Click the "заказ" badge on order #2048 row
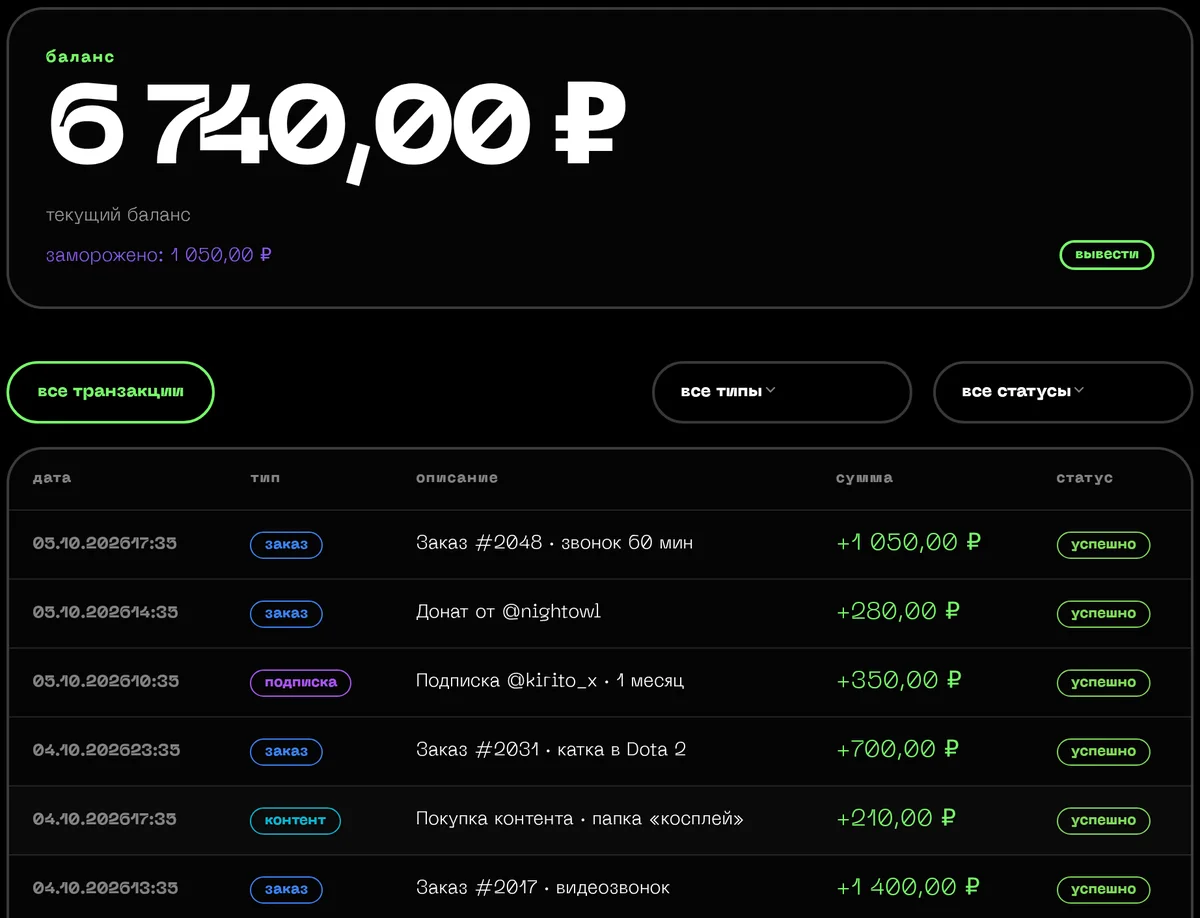This screenshot has height=918, width=1200. point(286,545)
